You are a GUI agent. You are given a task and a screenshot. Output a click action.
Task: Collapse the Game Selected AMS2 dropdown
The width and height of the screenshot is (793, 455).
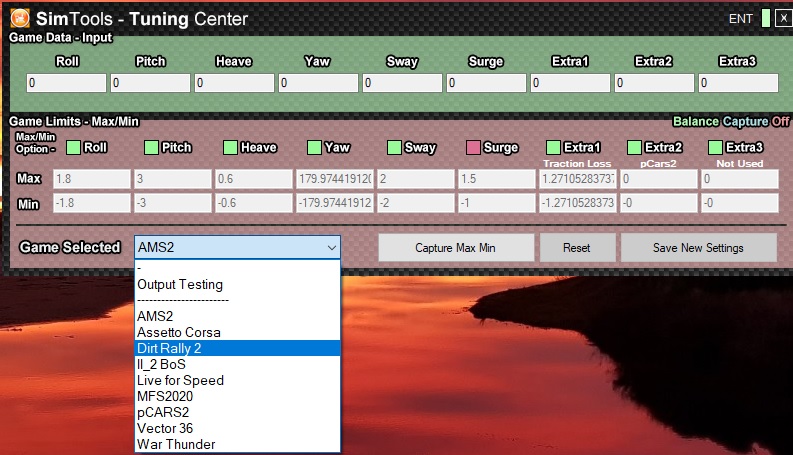332,248
